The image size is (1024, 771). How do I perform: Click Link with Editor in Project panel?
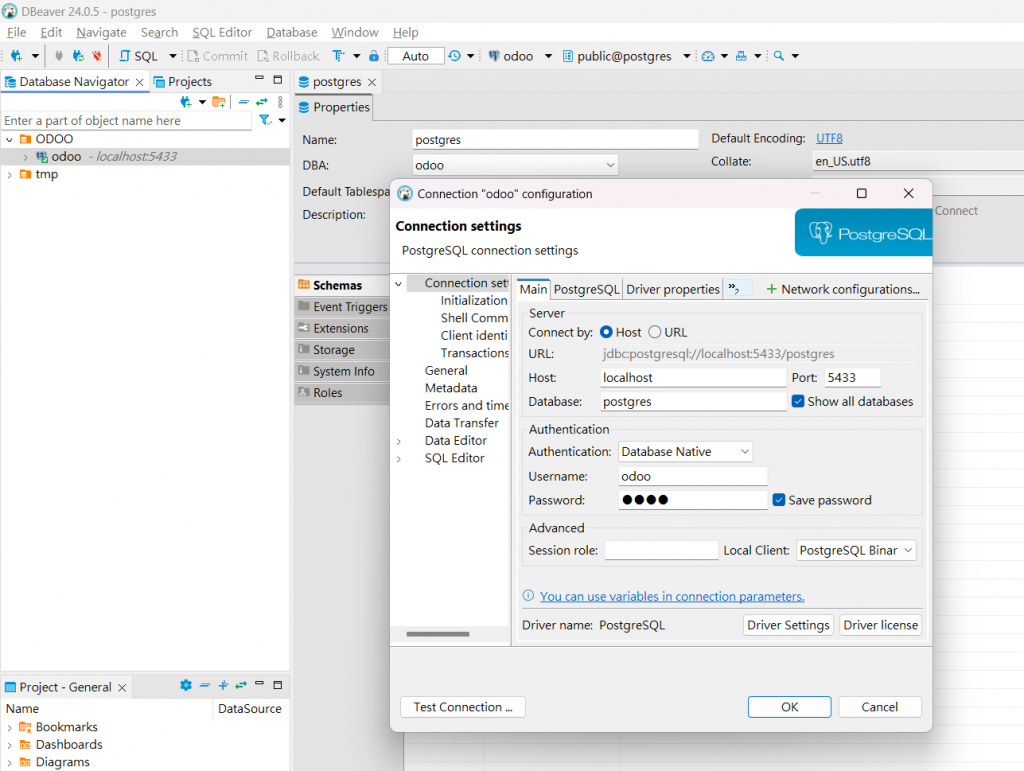tap(241, 685)
